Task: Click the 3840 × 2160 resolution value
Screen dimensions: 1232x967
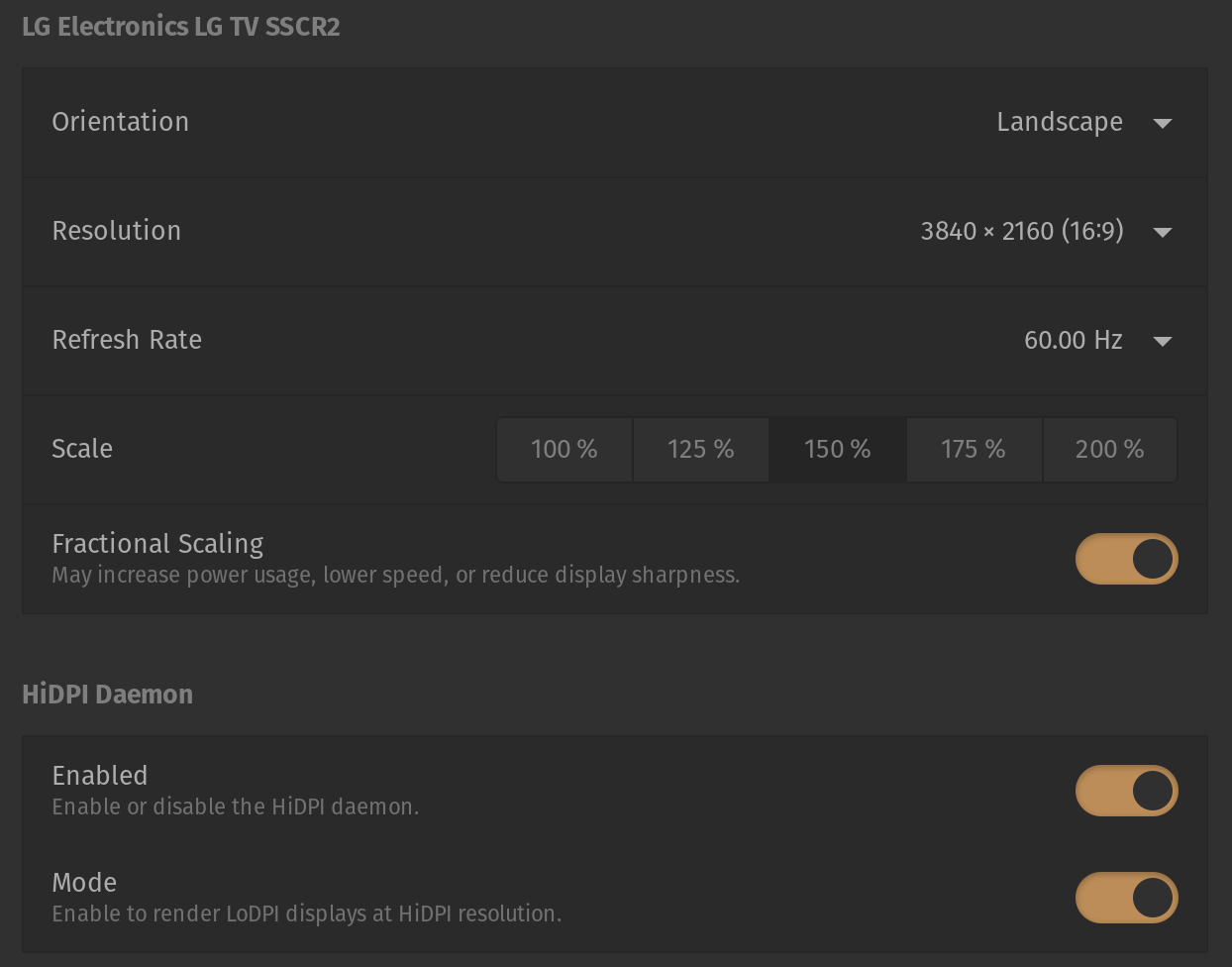Action: click(x=1022, y=231)
